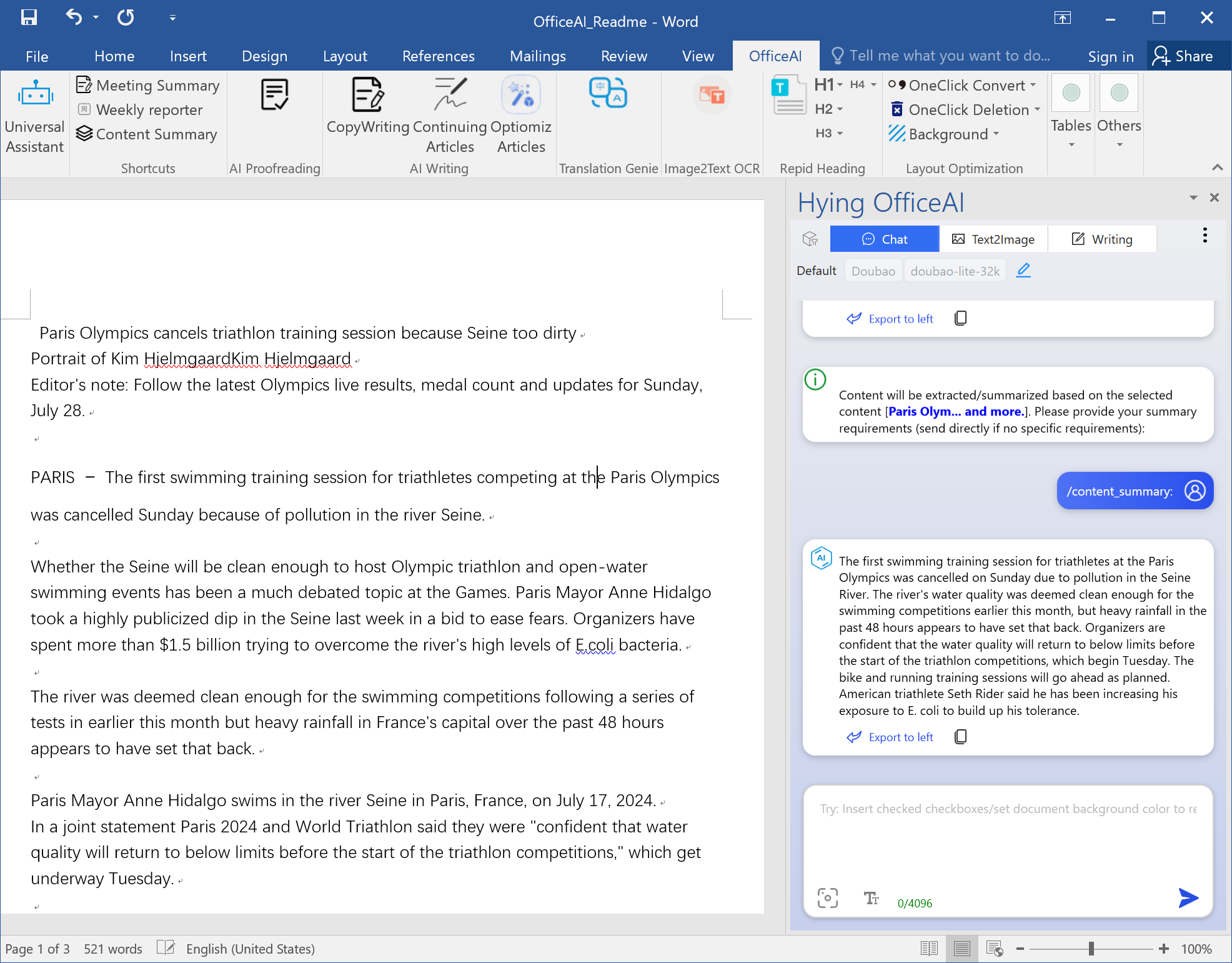Open the Tables layout option

(x=1071, y=111)
